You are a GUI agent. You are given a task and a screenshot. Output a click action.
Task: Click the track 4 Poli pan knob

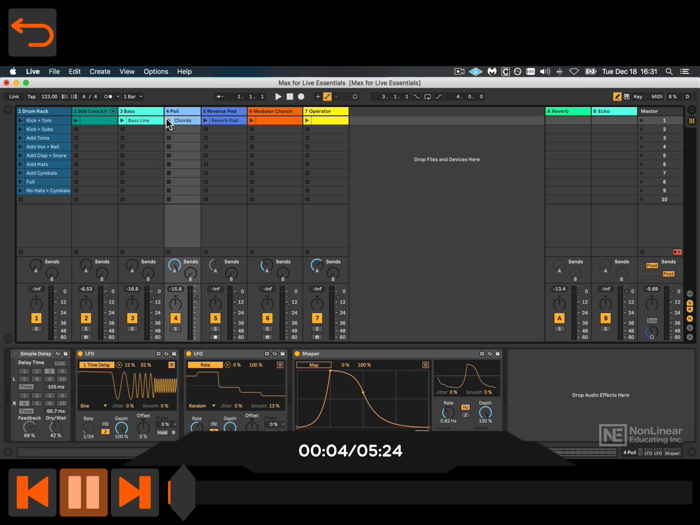(175, 304)
